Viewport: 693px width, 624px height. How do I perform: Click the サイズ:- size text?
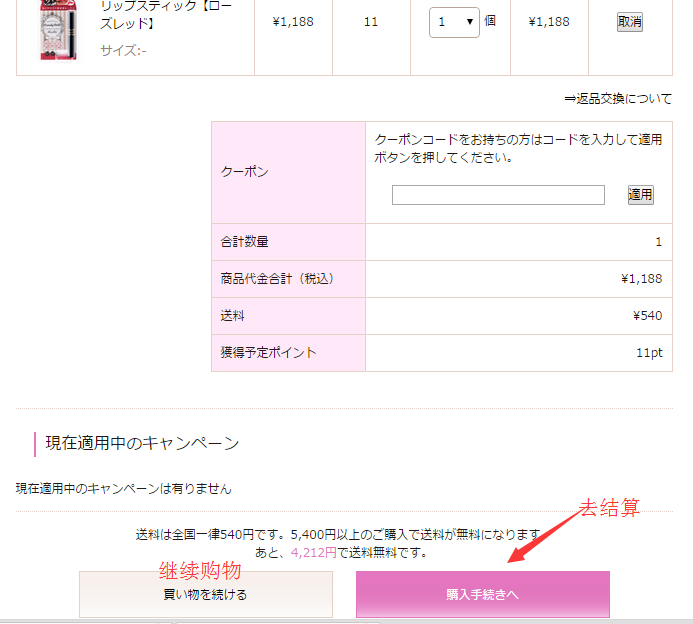(x=123, y=50)
